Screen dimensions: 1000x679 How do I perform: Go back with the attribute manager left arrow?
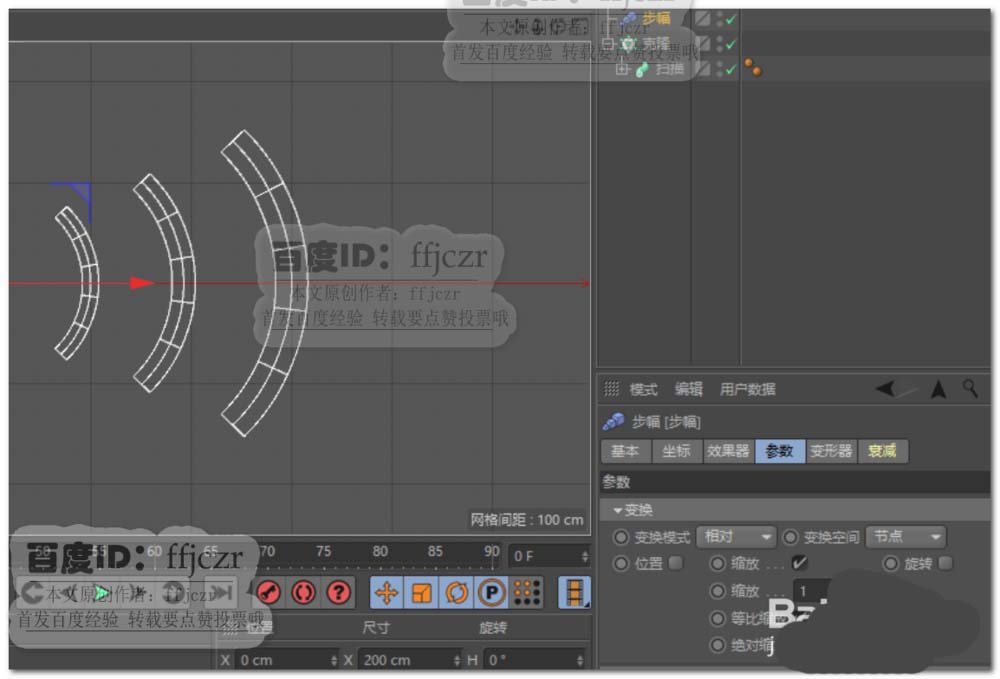[886, 388]
